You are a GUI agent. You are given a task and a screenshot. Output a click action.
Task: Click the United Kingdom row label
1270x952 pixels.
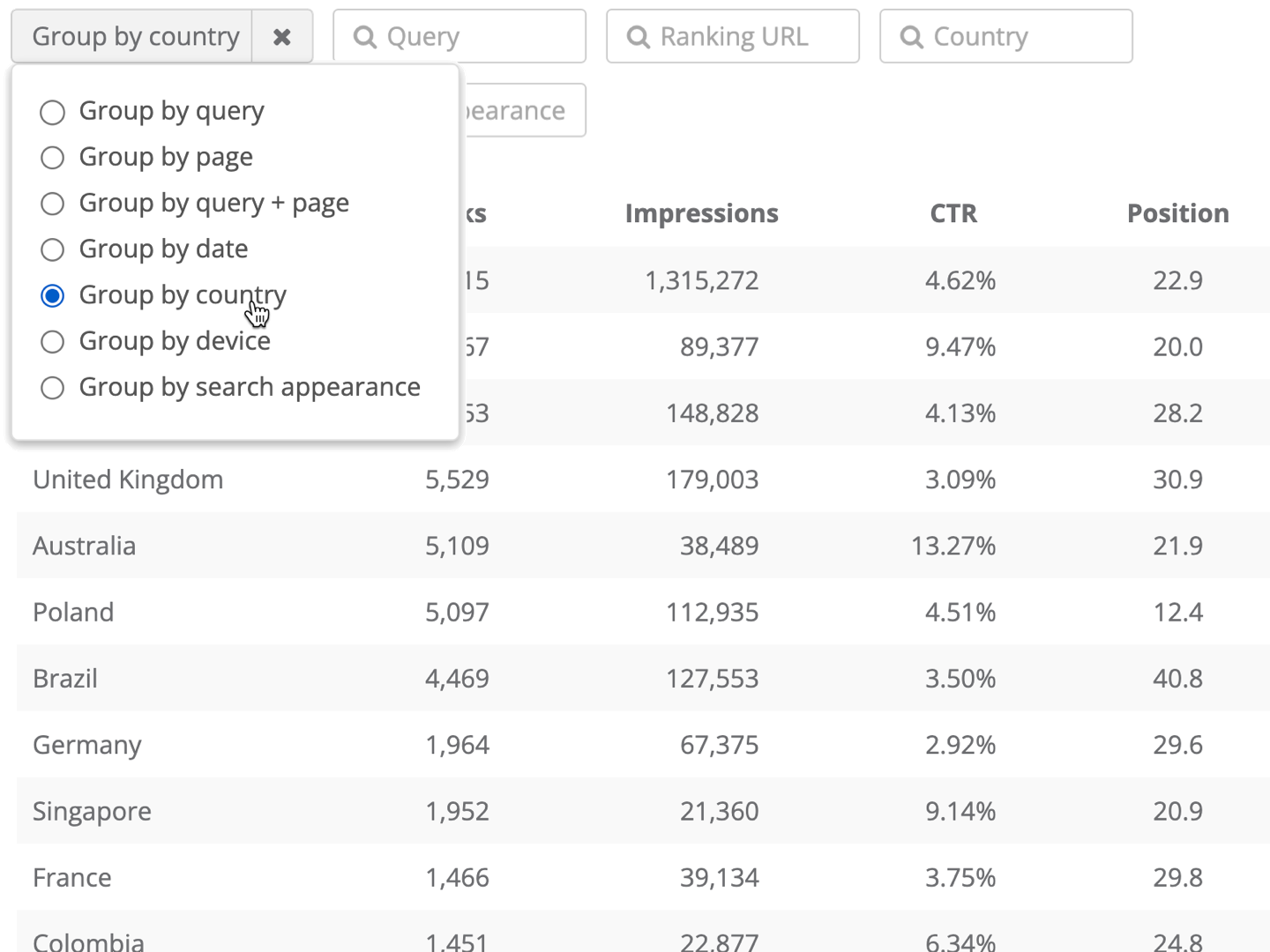(x=128, y=480)
